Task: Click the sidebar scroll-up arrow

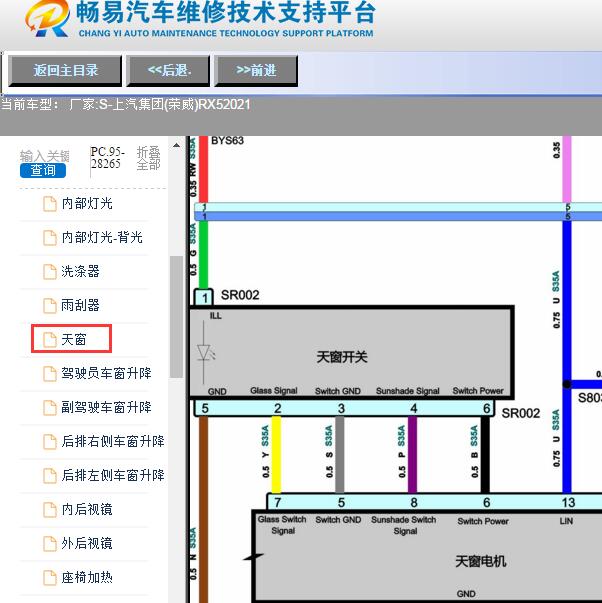Action: [176, 145]
